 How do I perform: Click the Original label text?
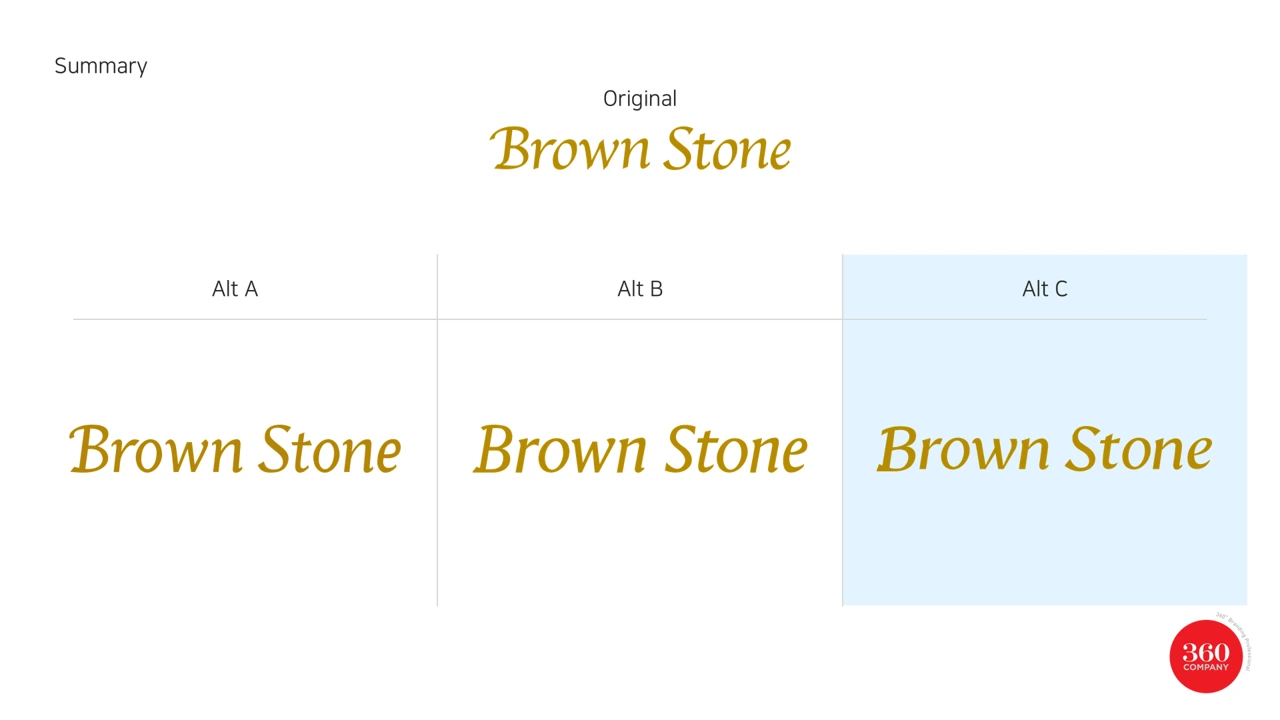640,99
